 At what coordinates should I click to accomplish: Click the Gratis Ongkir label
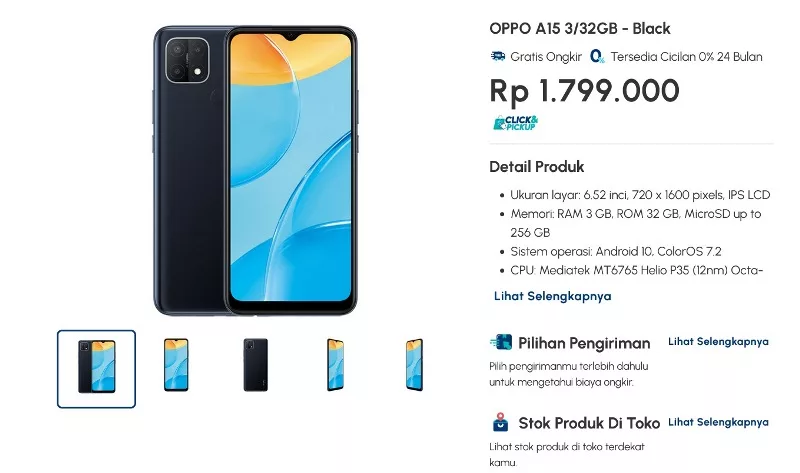coord(546,57)
